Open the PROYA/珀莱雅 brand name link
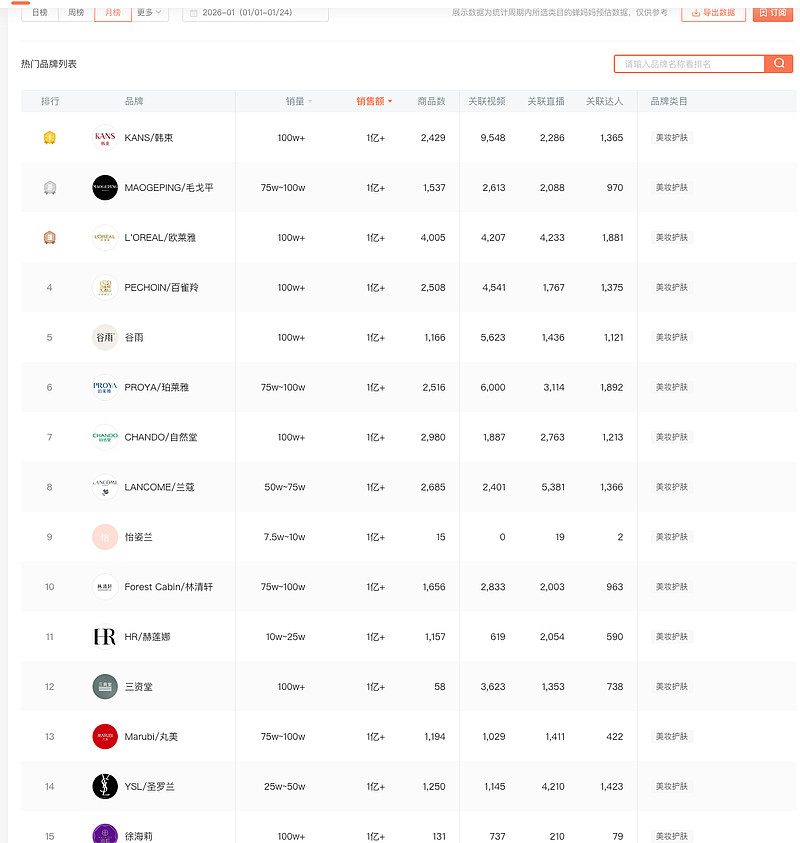Viewport: 800px width, 843px height. [x=156, y=387]
